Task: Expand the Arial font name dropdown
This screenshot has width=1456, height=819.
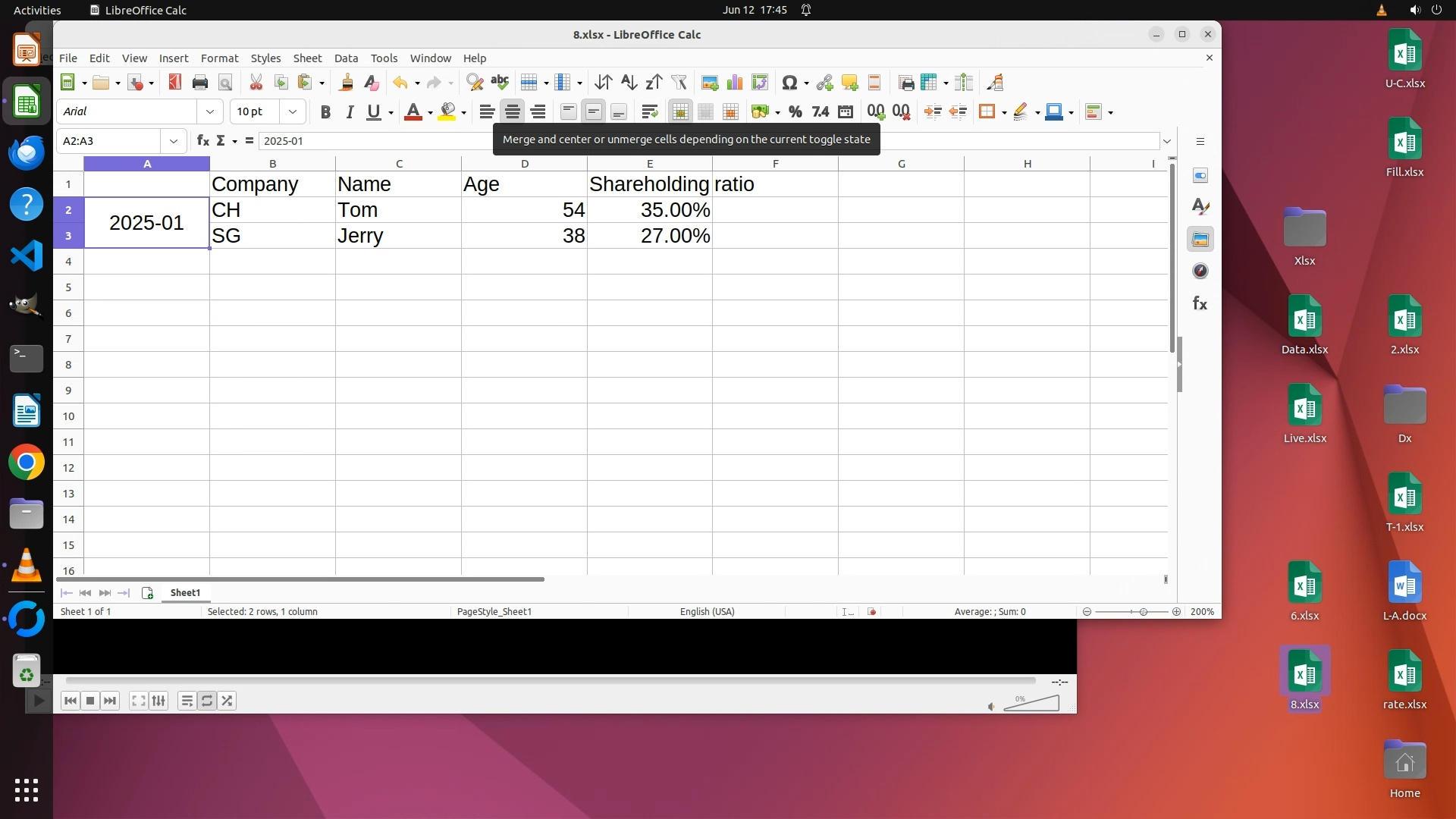Action: coord(210,111)
